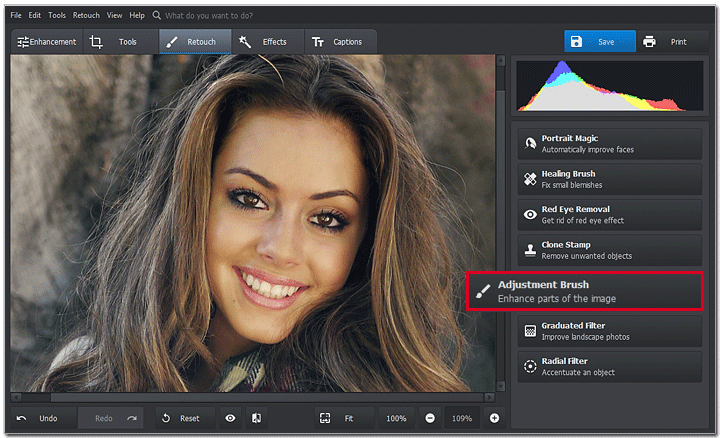Select Portrait Magic tool
Image resolution: width=720 pixels, height=438 pixels.
[x=610, y=144]
